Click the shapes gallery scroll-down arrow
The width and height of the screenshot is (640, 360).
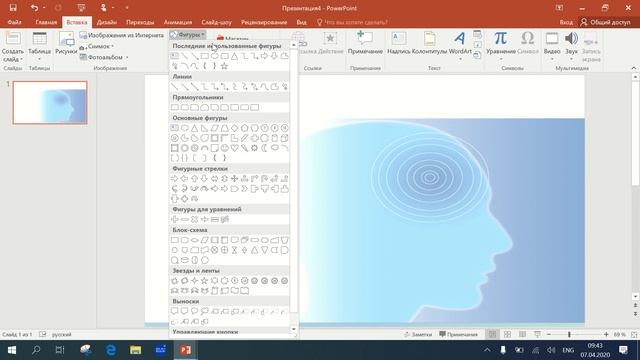click(293, 329)
